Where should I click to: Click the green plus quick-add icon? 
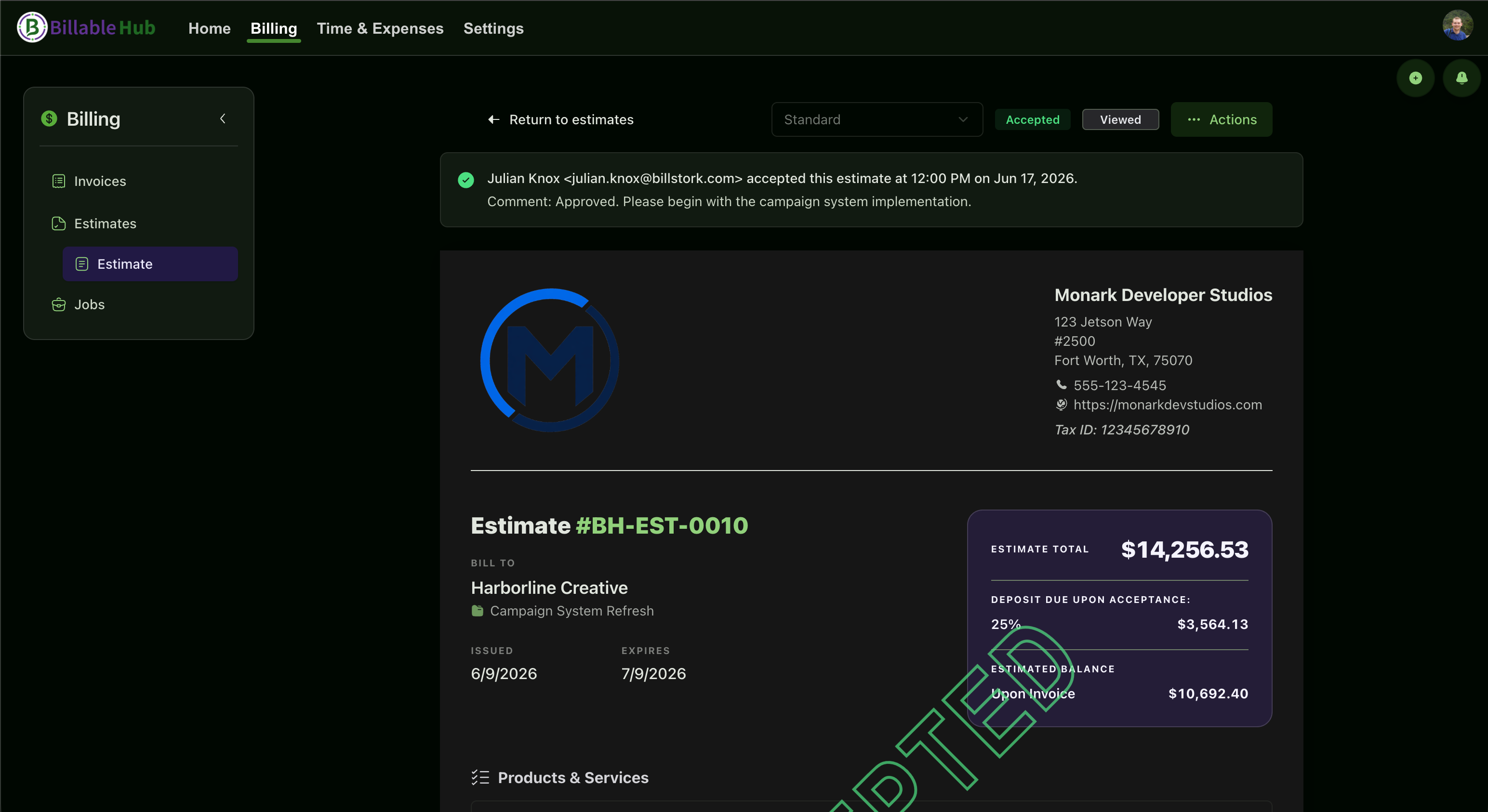(1415, 78)
